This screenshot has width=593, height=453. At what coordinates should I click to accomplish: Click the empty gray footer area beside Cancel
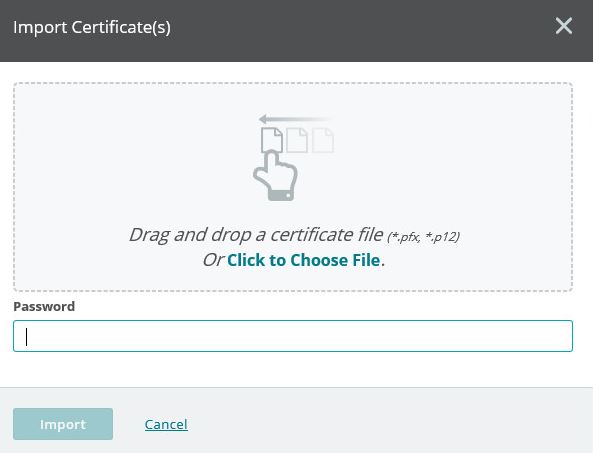[x=378, y=424]
